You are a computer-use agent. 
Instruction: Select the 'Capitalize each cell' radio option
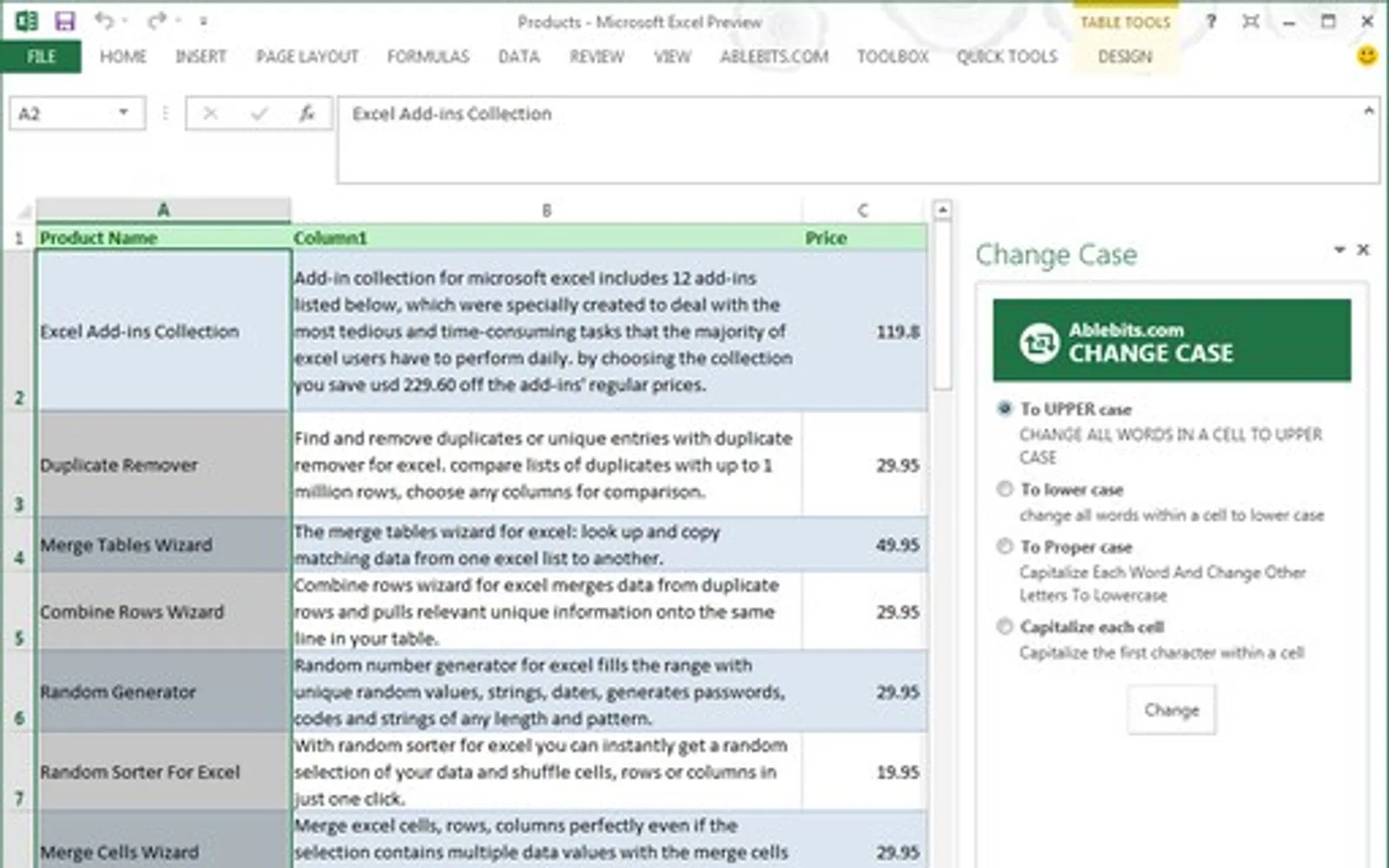tap(1004, 627)
